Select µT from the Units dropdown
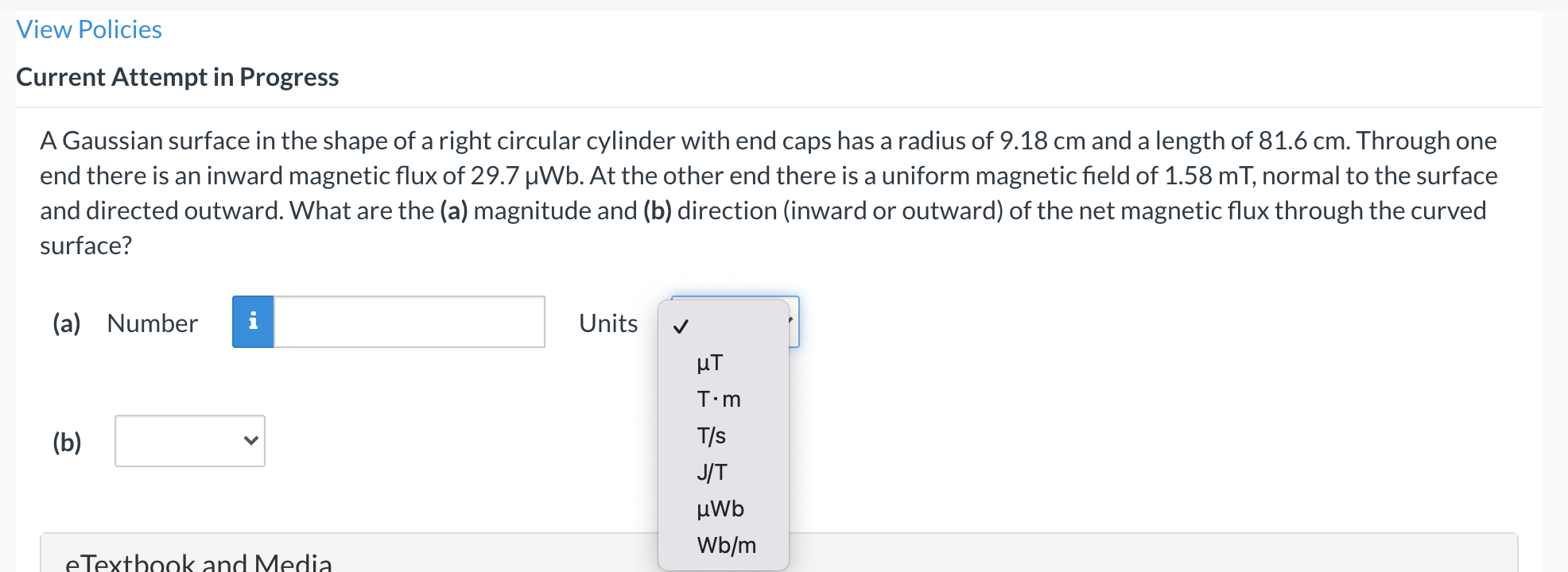Screen dimensions: 1568x572 coord(709,363)
